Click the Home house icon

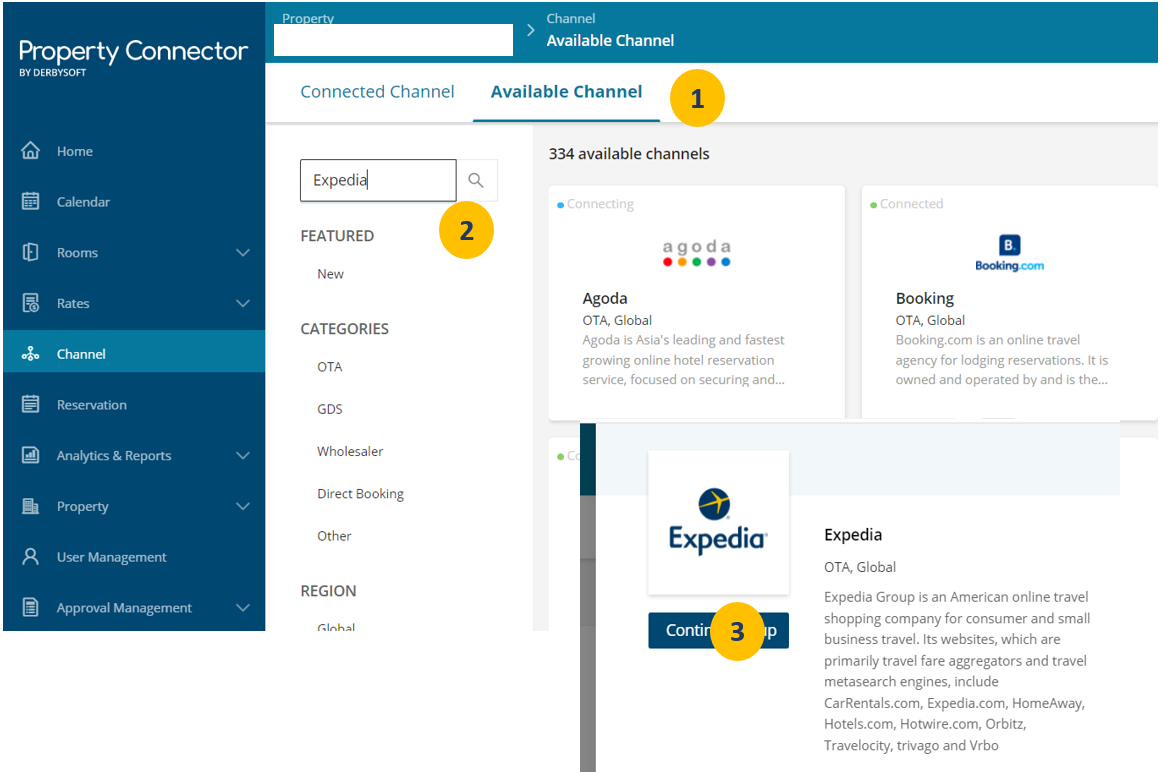[30, 151]
